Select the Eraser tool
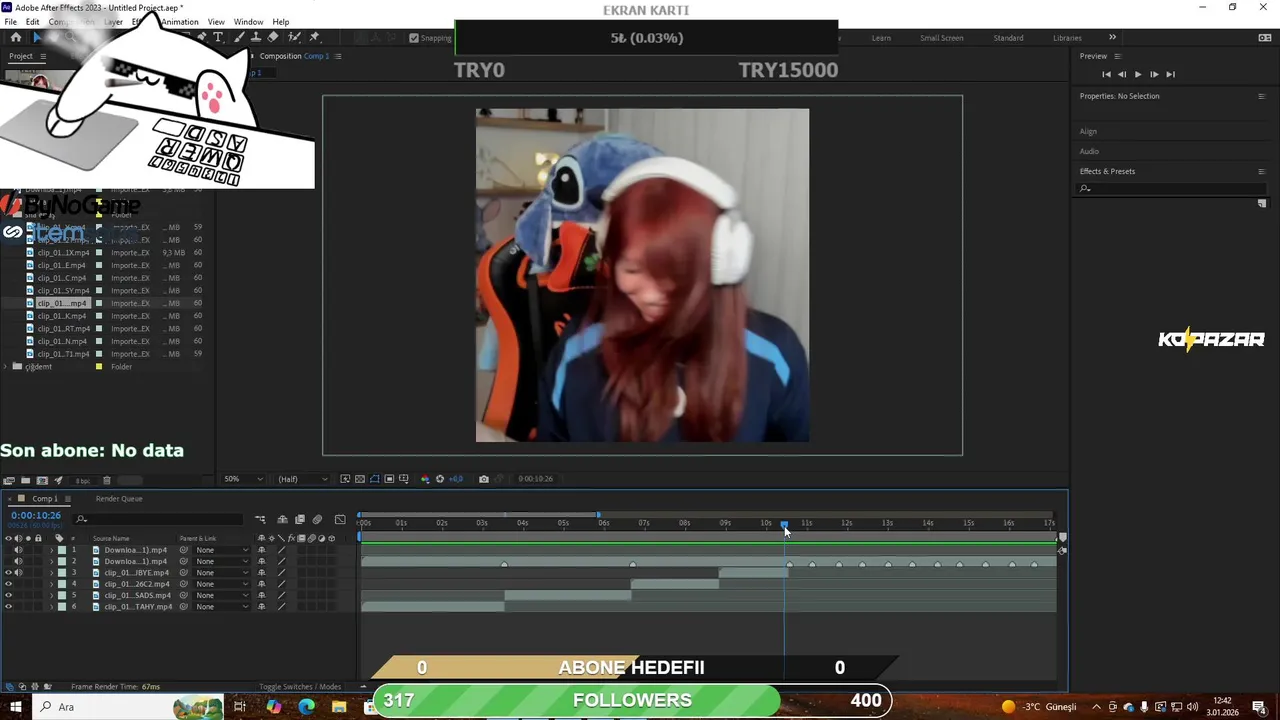The height and width of the screenshot is (720, 1280). [x=273, y=37]
